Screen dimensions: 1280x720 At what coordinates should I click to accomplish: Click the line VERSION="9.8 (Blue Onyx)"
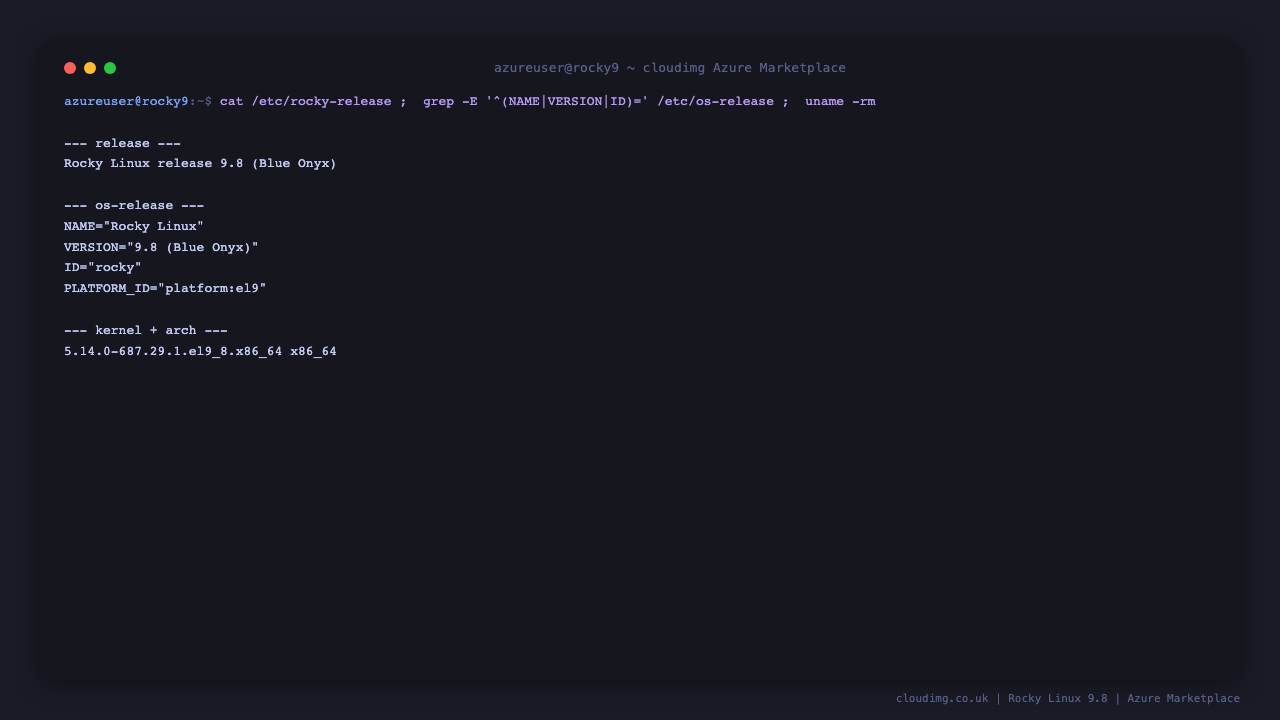pos(161,247)
